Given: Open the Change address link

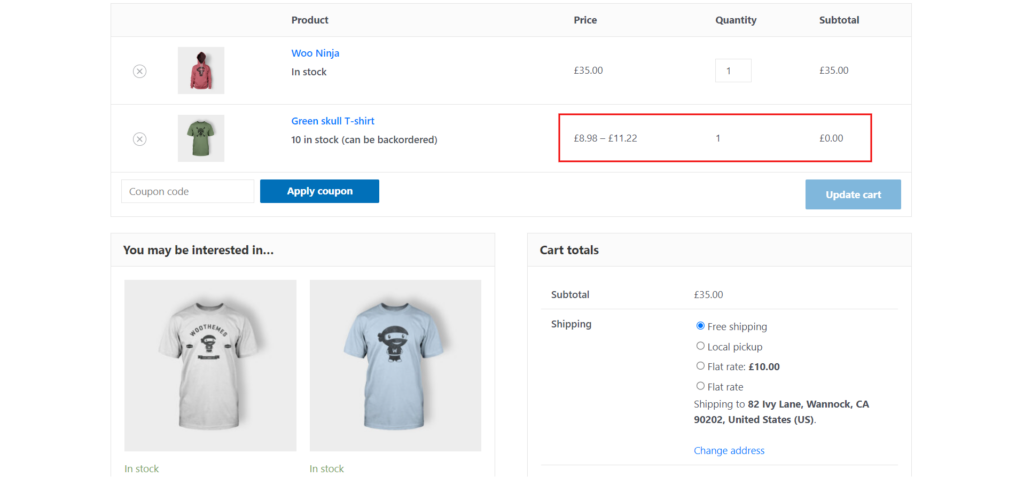Looking at the screenshot, I should click(x=729, y=450).
